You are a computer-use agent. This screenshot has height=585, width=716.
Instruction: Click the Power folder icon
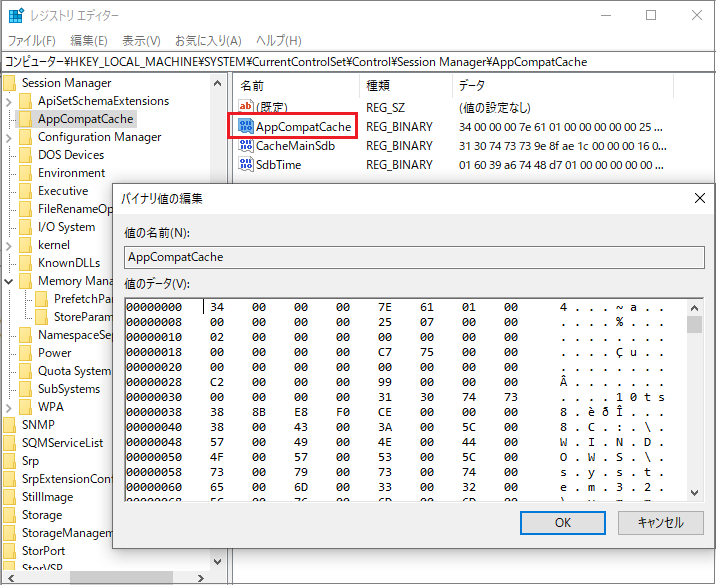[x=26, y=353]
